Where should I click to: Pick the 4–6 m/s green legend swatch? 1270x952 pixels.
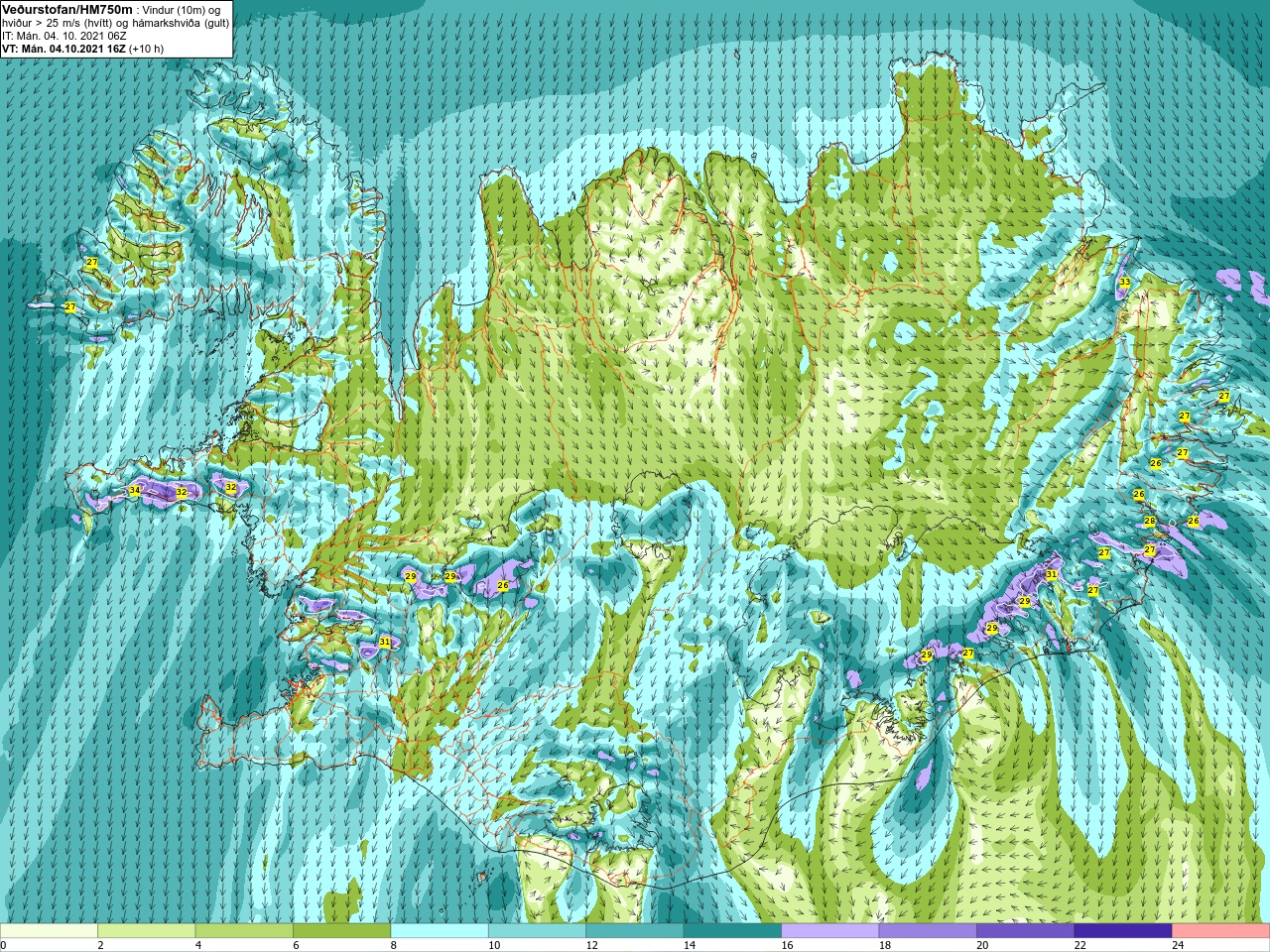[x=244, y=930]
